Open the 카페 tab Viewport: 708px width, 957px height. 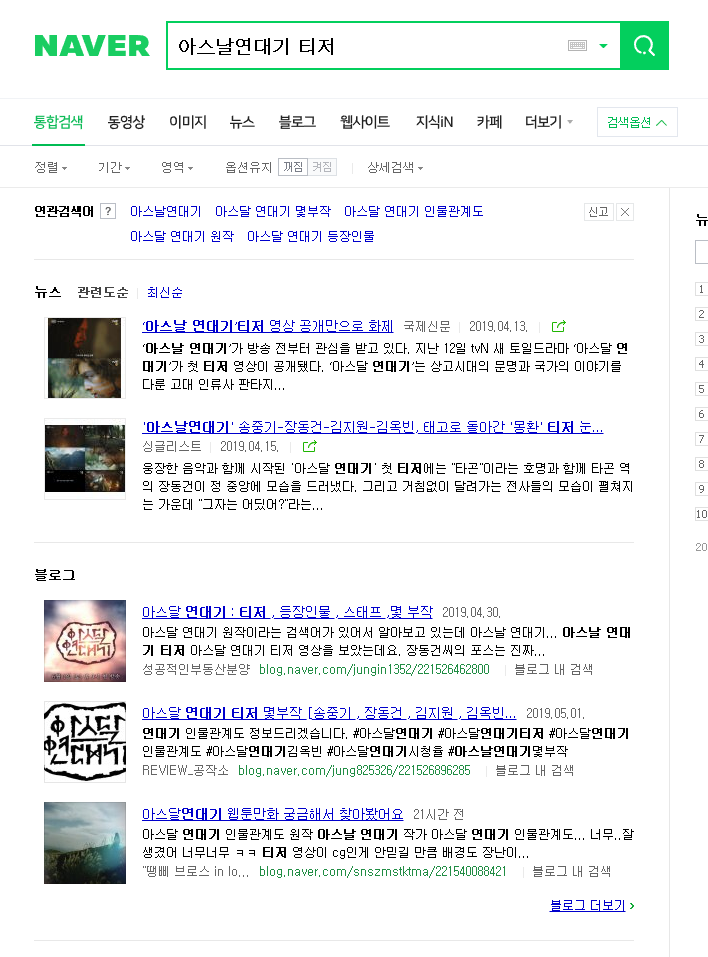click(x=489, y=122)
